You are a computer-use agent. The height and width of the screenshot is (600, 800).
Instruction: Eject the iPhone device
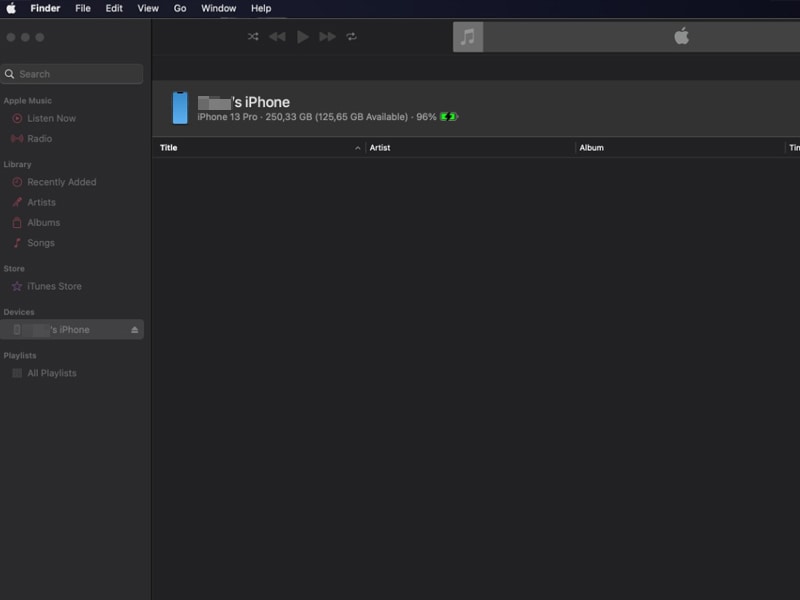[x=135, y=330]
